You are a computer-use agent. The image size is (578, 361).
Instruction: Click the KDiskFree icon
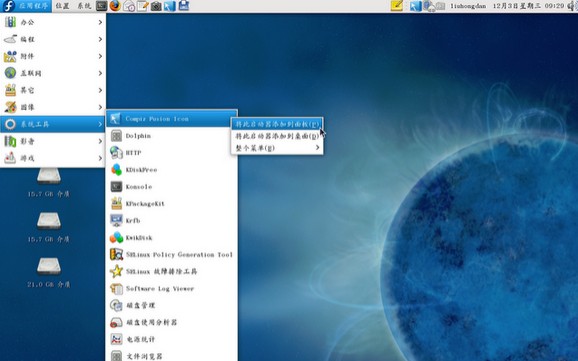pyautogui.click(x=116, y=170)
